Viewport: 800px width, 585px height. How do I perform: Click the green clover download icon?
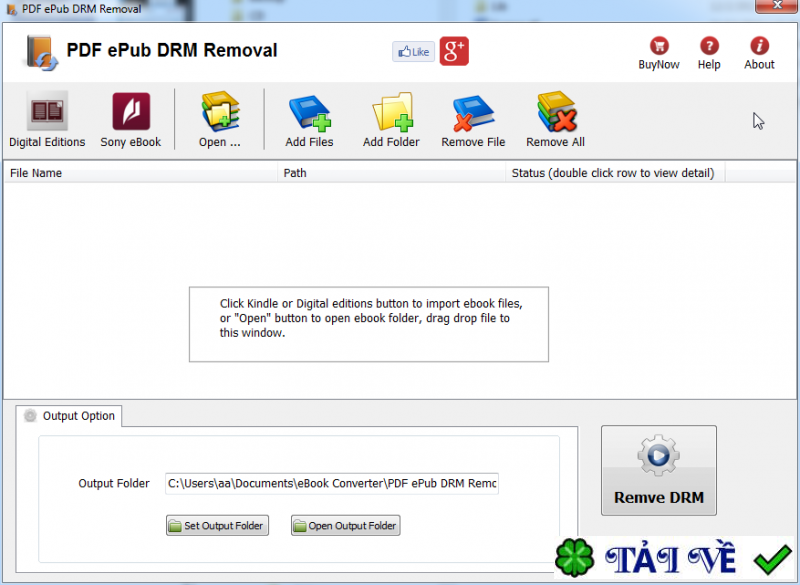pos(573,557)
